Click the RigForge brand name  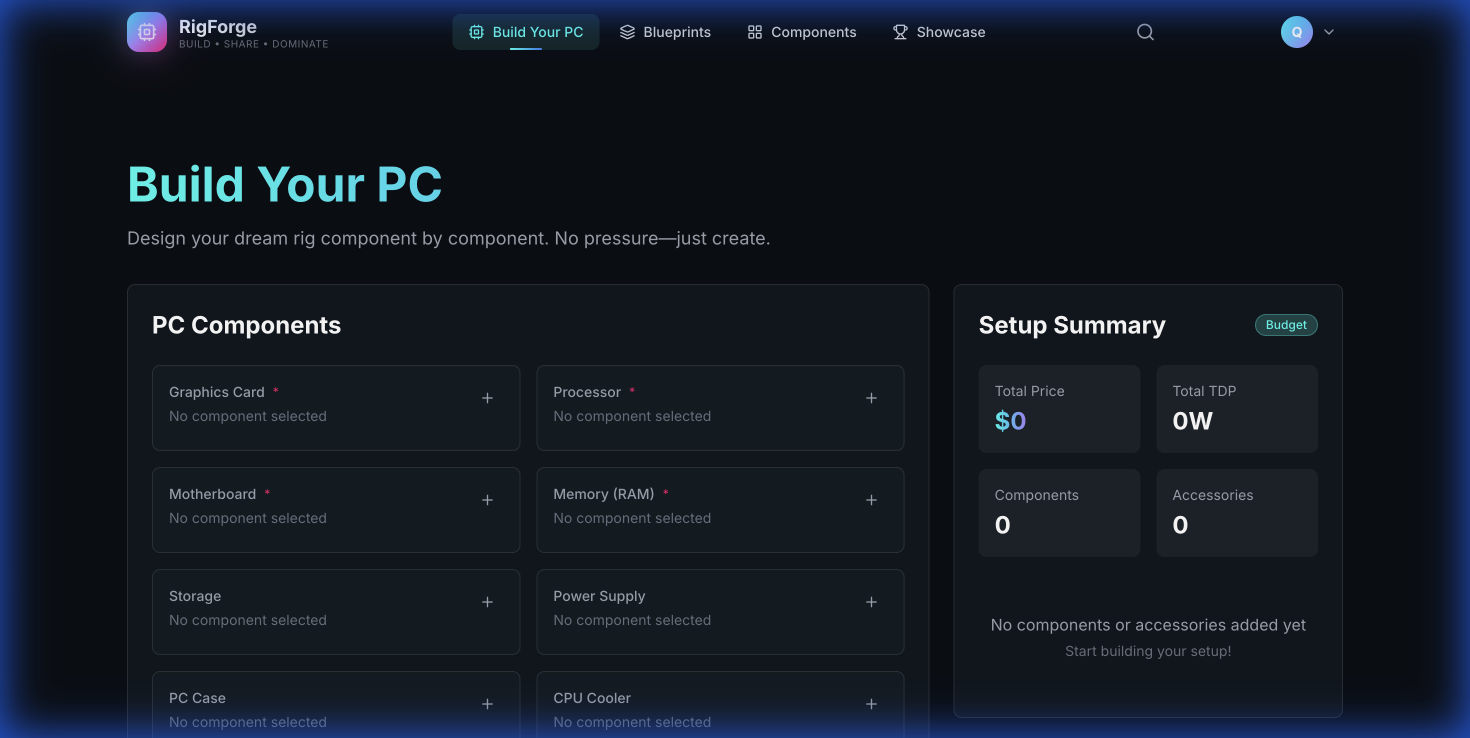[218, 26]
